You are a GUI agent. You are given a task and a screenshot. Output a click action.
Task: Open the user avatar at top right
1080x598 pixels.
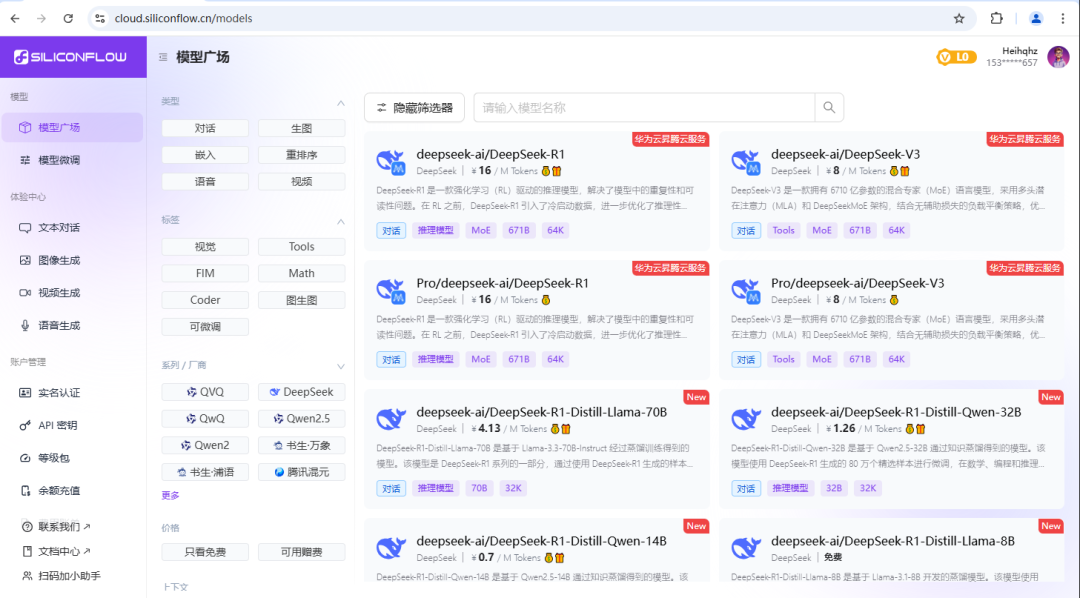point(1058,57)
